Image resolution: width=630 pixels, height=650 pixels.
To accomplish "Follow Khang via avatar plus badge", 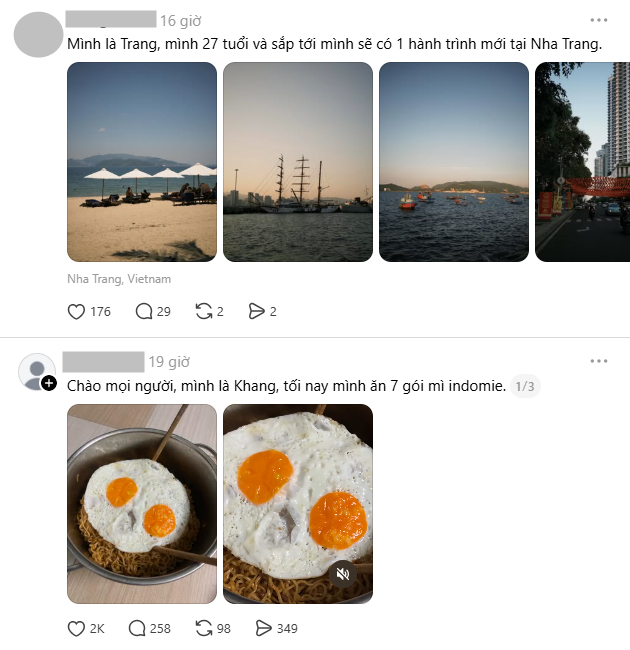I will [49, 383].
